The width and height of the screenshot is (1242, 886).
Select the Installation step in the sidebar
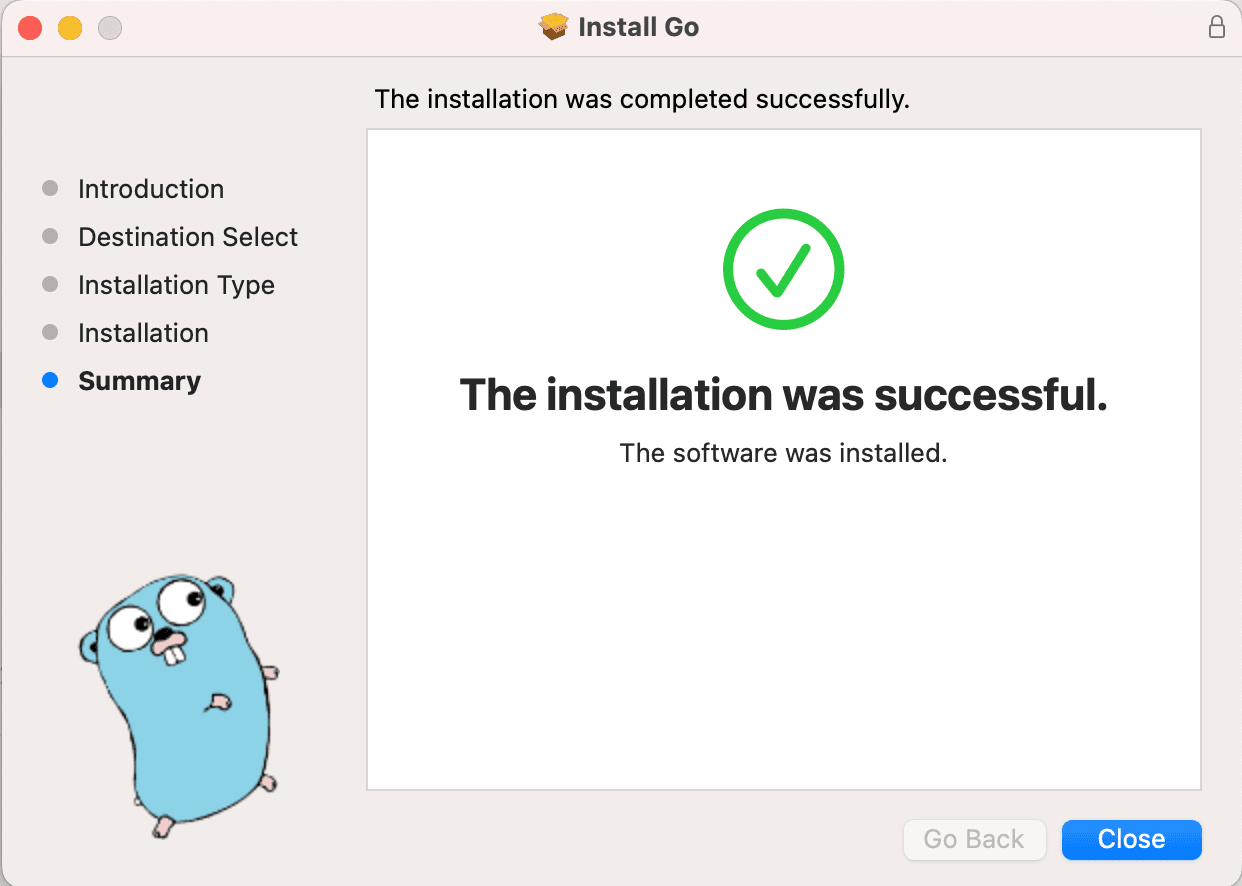[x=143, y=333]
